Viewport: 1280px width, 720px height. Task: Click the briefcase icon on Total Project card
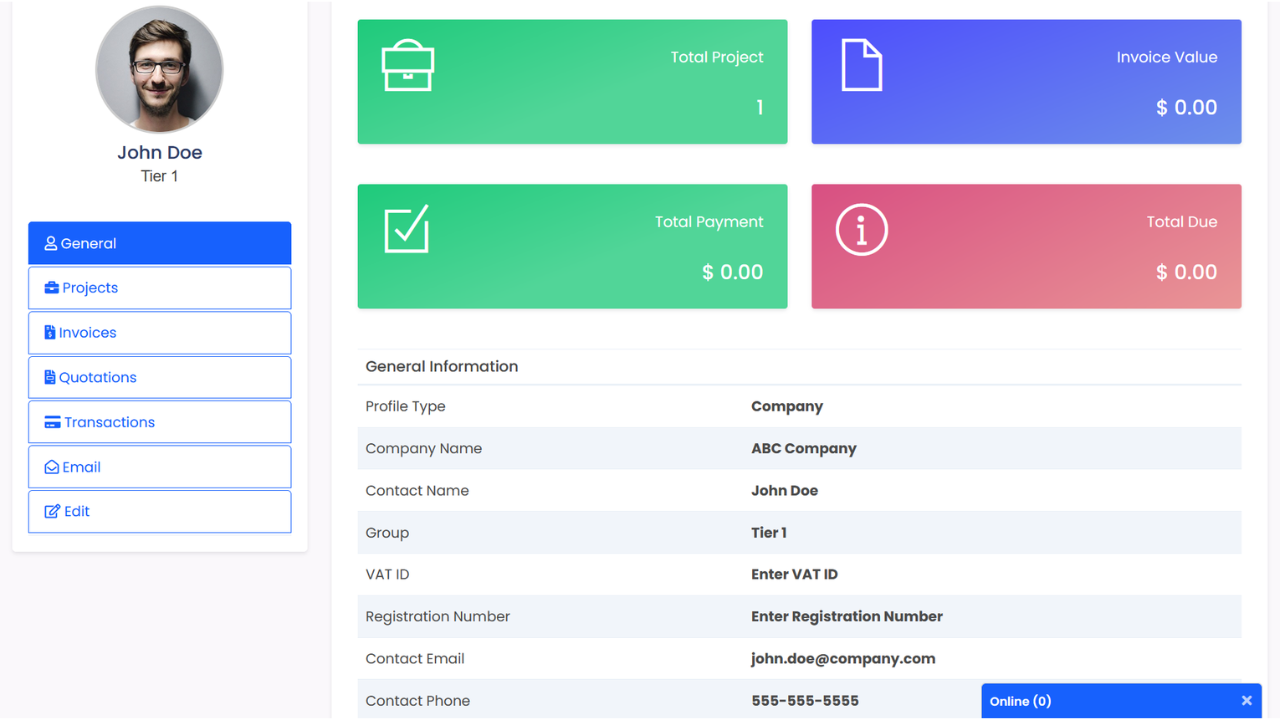[408, 65]
